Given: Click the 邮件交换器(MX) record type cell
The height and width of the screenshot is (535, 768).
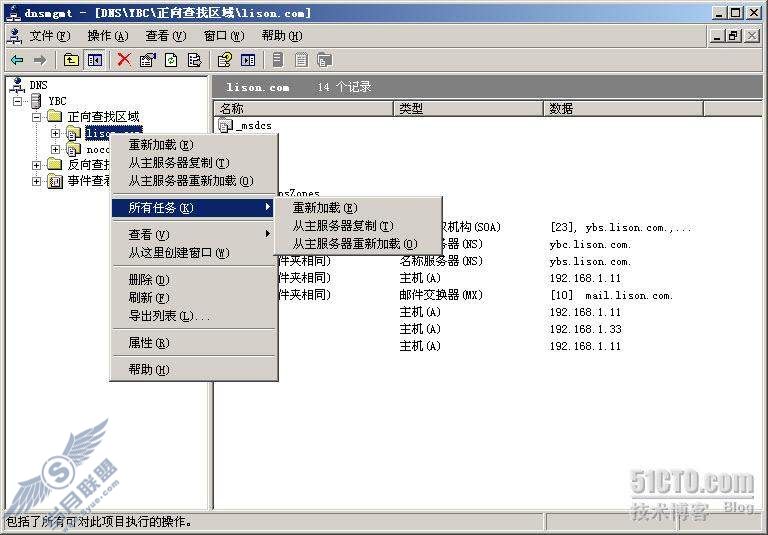Looking at the screenshot, I should click(441, 295).
